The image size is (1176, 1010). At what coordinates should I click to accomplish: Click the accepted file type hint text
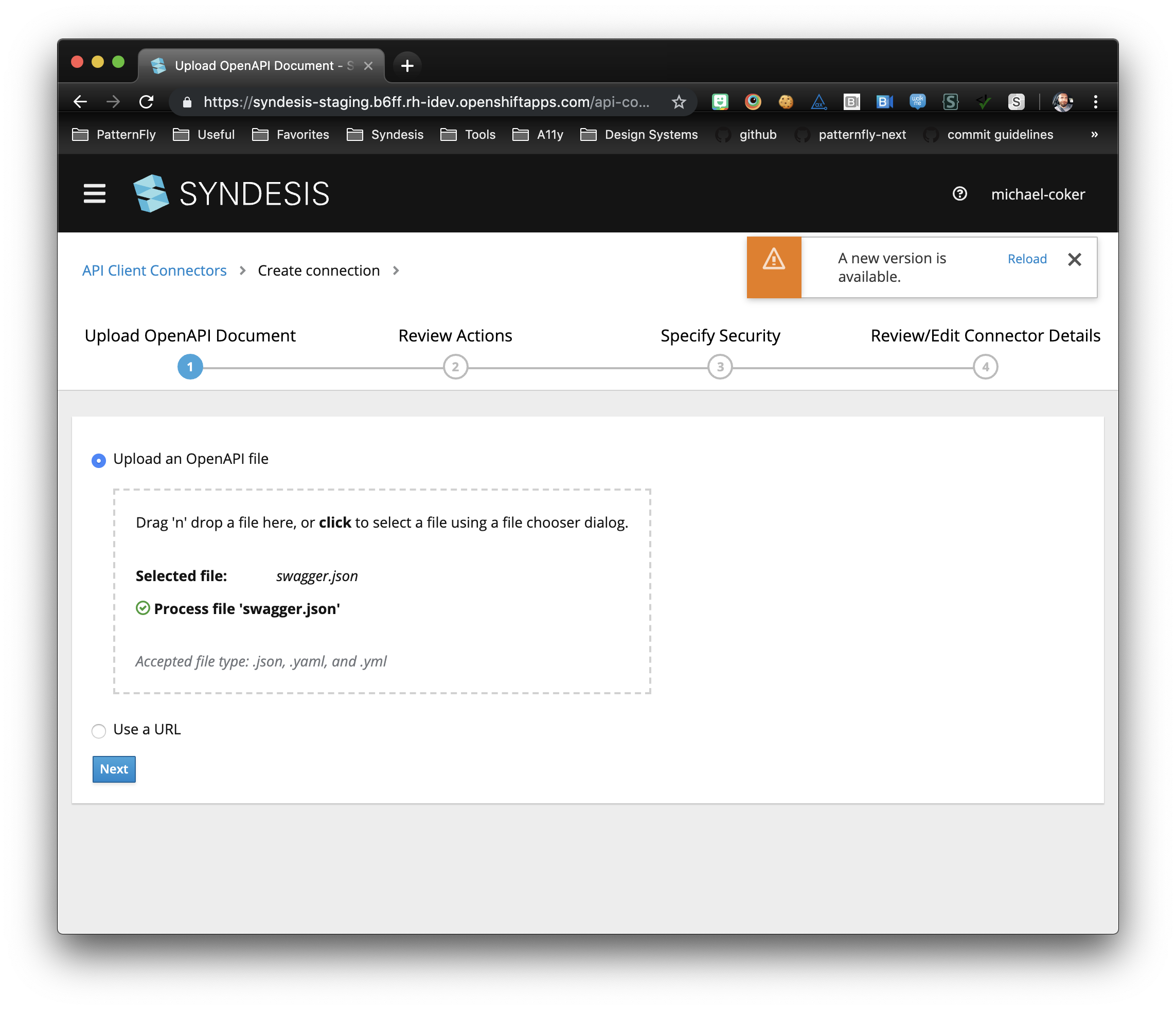(x=261, y=661)
